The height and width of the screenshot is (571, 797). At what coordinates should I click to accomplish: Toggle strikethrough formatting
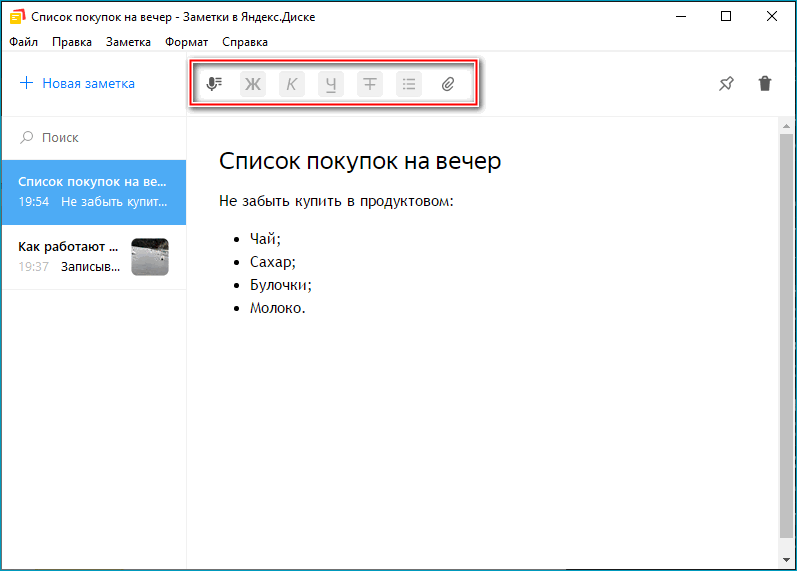[370, 84]
